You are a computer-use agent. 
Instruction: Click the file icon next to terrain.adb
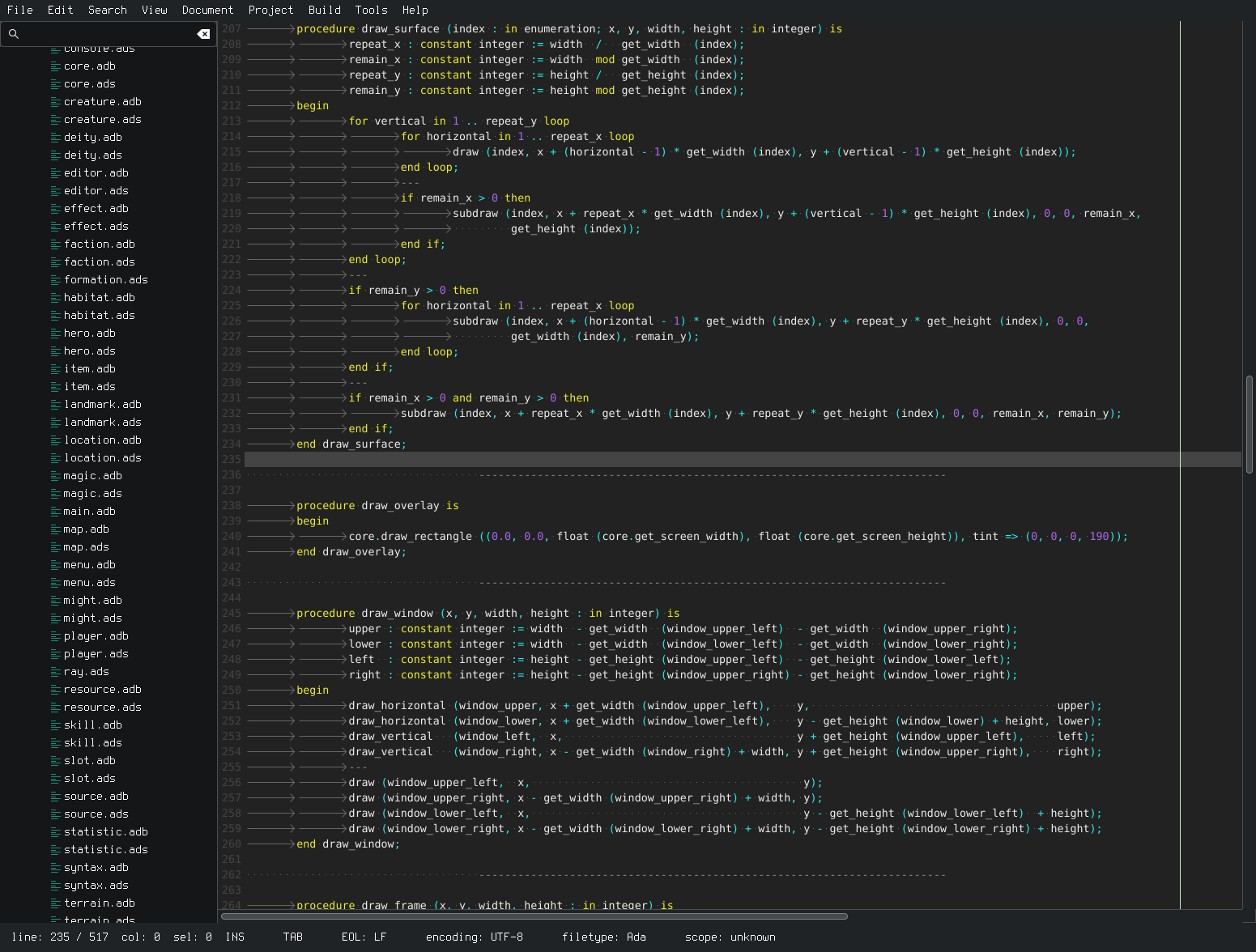point(56,903)
